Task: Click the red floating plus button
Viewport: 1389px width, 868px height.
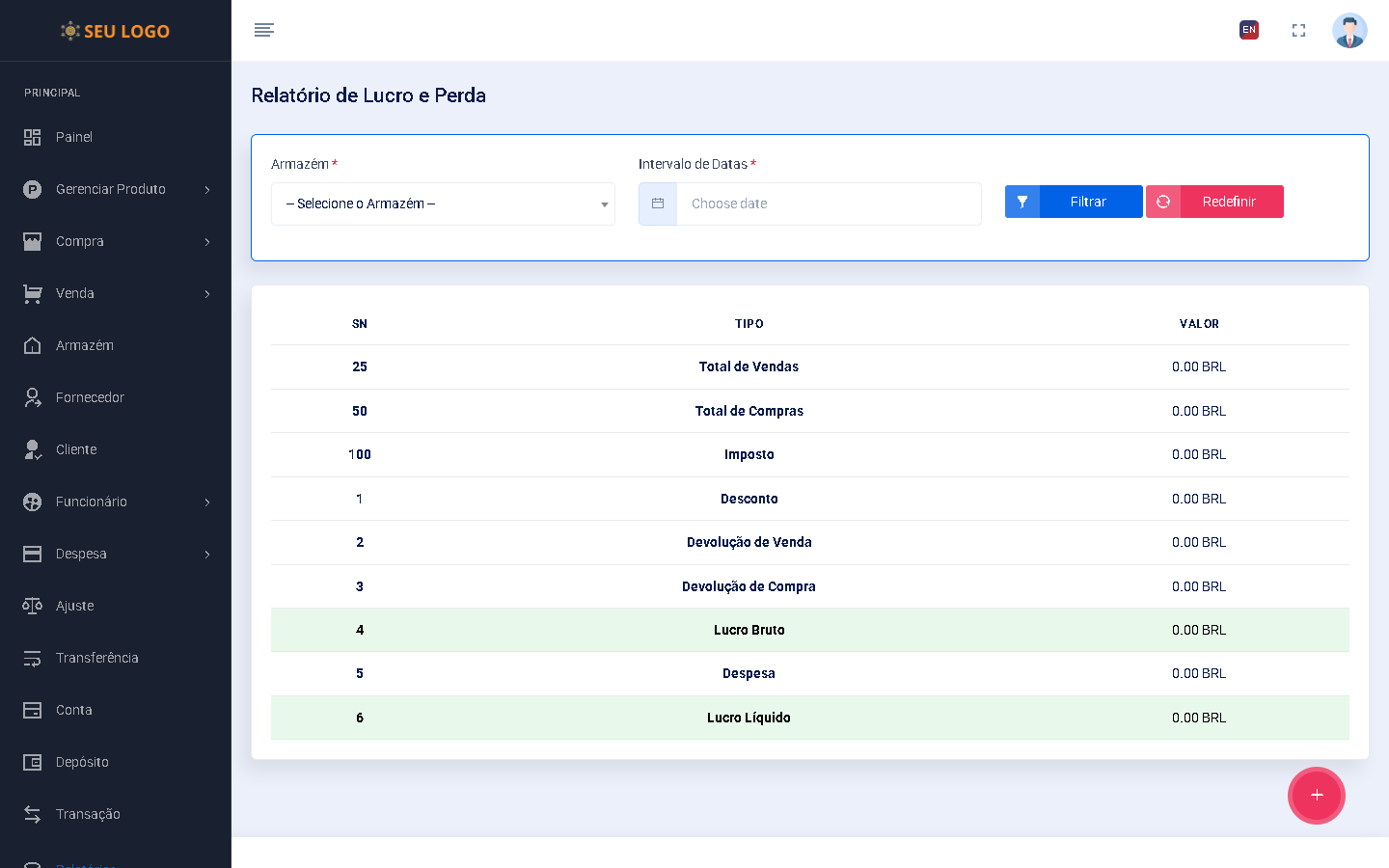Action: (1316, 796)
